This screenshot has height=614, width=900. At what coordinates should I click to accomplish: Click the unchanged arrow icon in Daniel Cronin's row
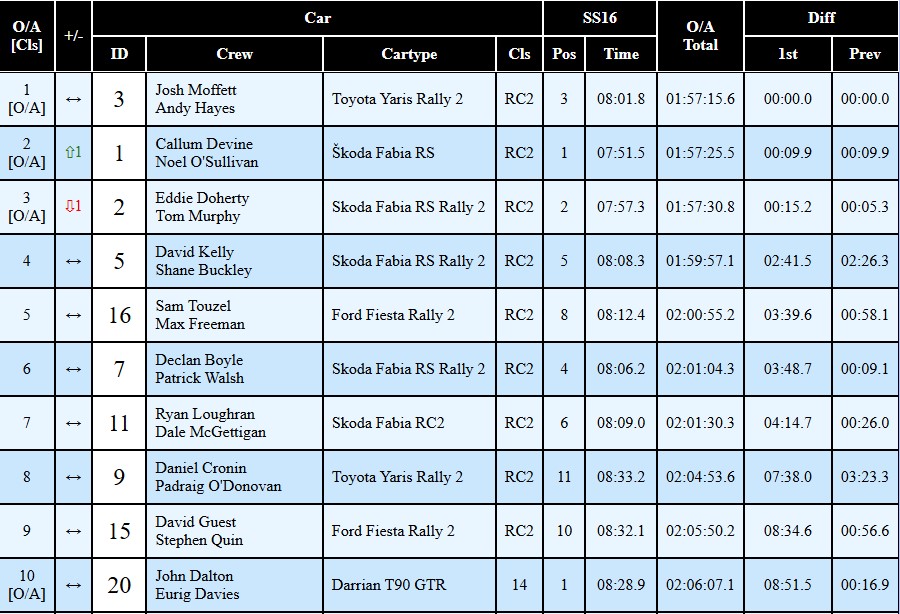pyautogui.click(x=73, y=477)
